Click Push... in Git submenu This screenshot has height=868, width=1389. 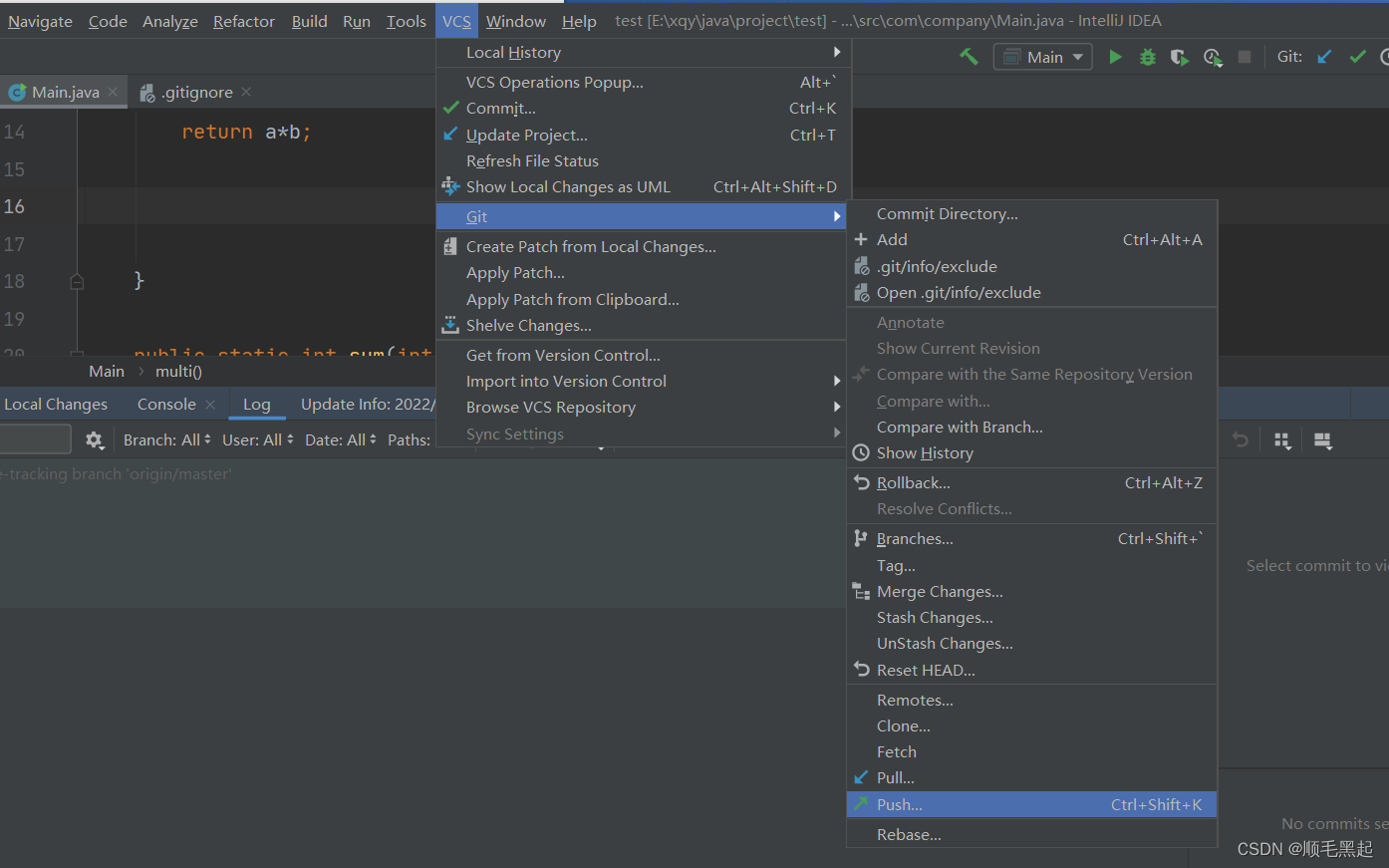click(x=1031, y=804)
